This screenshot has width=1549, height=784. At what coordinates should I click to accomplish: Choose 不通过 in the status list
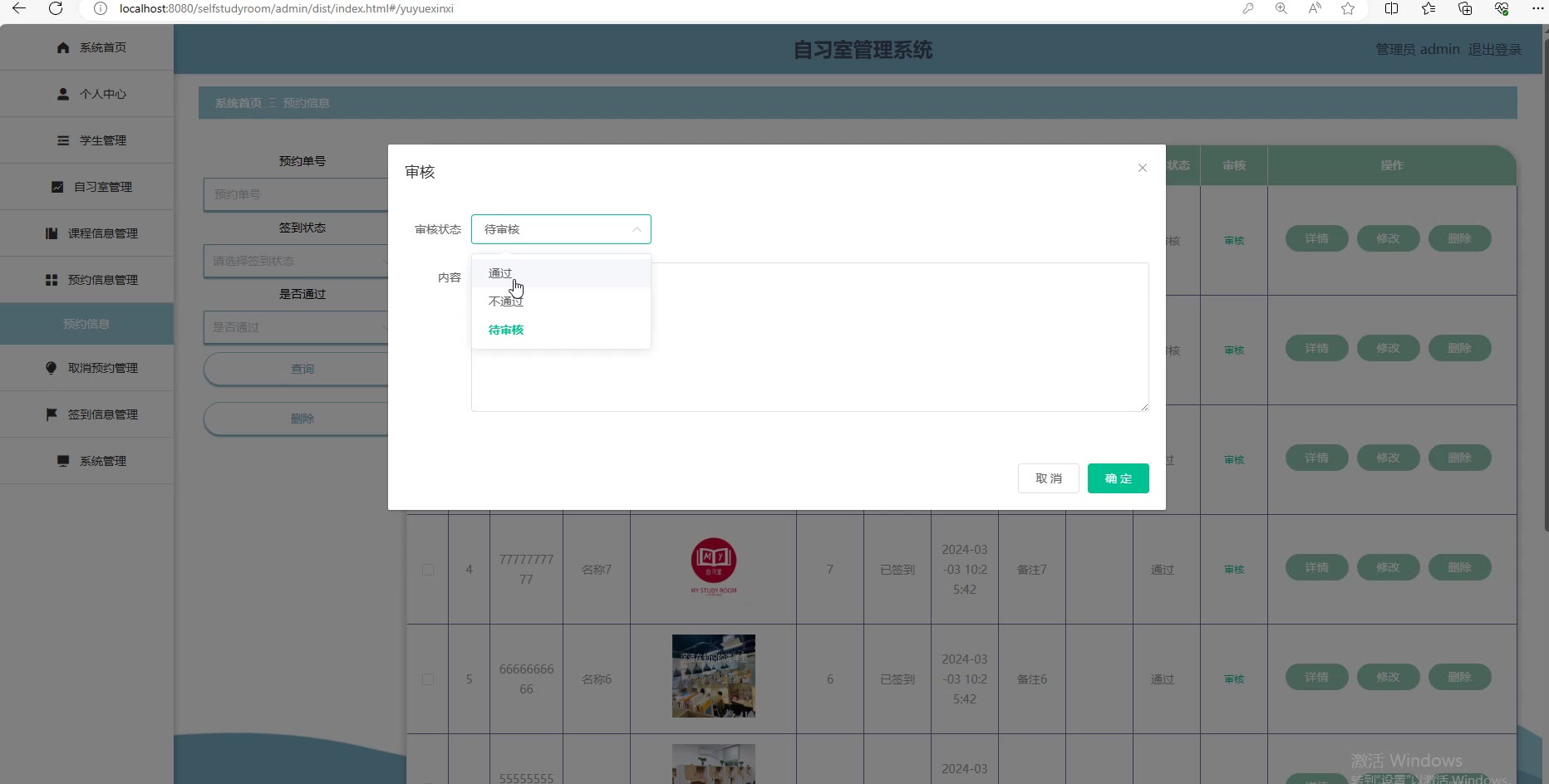point(561,301)
